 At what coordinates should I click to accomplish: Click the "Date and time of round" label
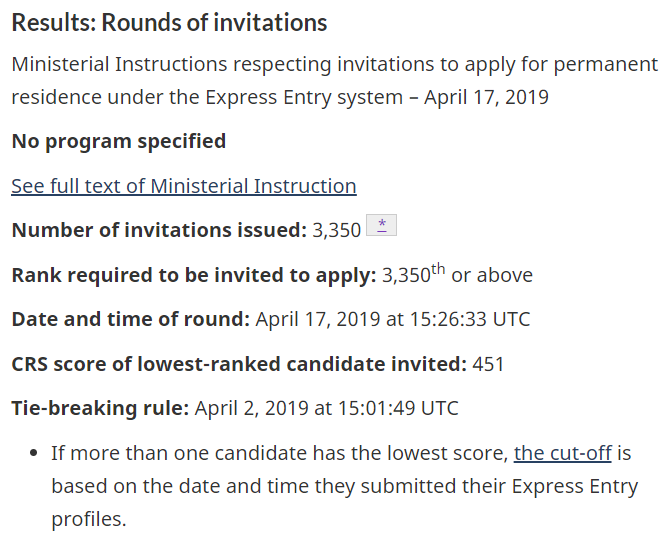(x=130, y=320)
